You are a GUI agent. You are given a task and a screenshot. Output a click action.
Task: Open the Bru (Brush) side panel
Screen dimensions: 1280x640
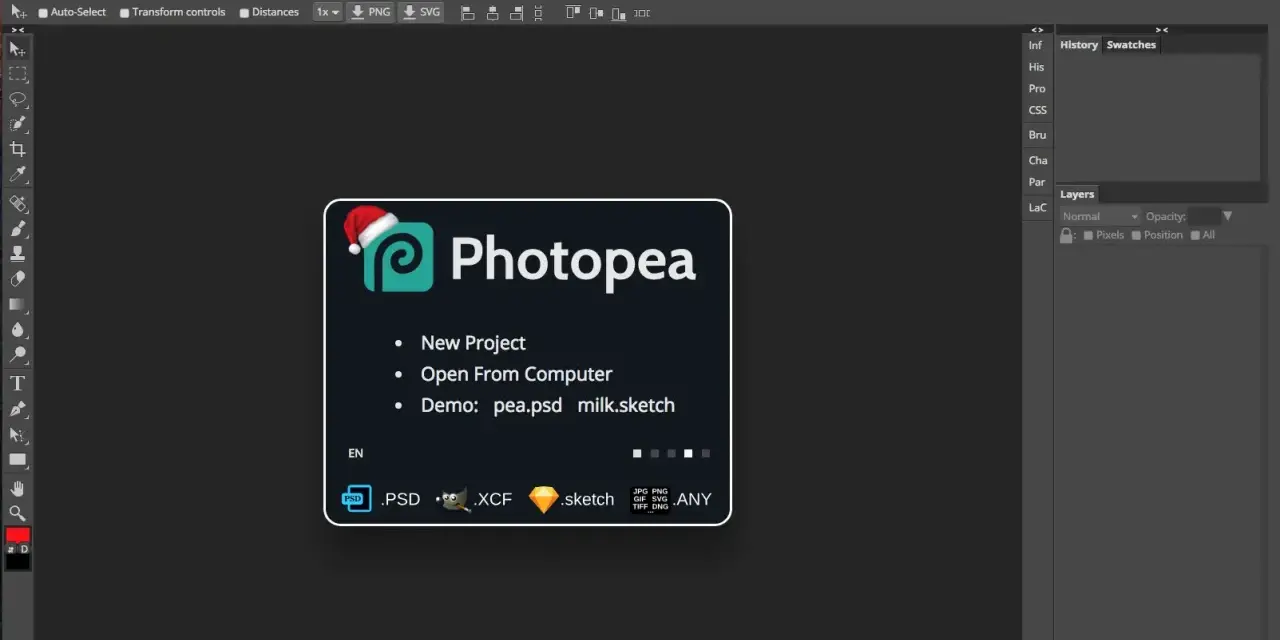pyautogui.click(x=1037, y=135)
